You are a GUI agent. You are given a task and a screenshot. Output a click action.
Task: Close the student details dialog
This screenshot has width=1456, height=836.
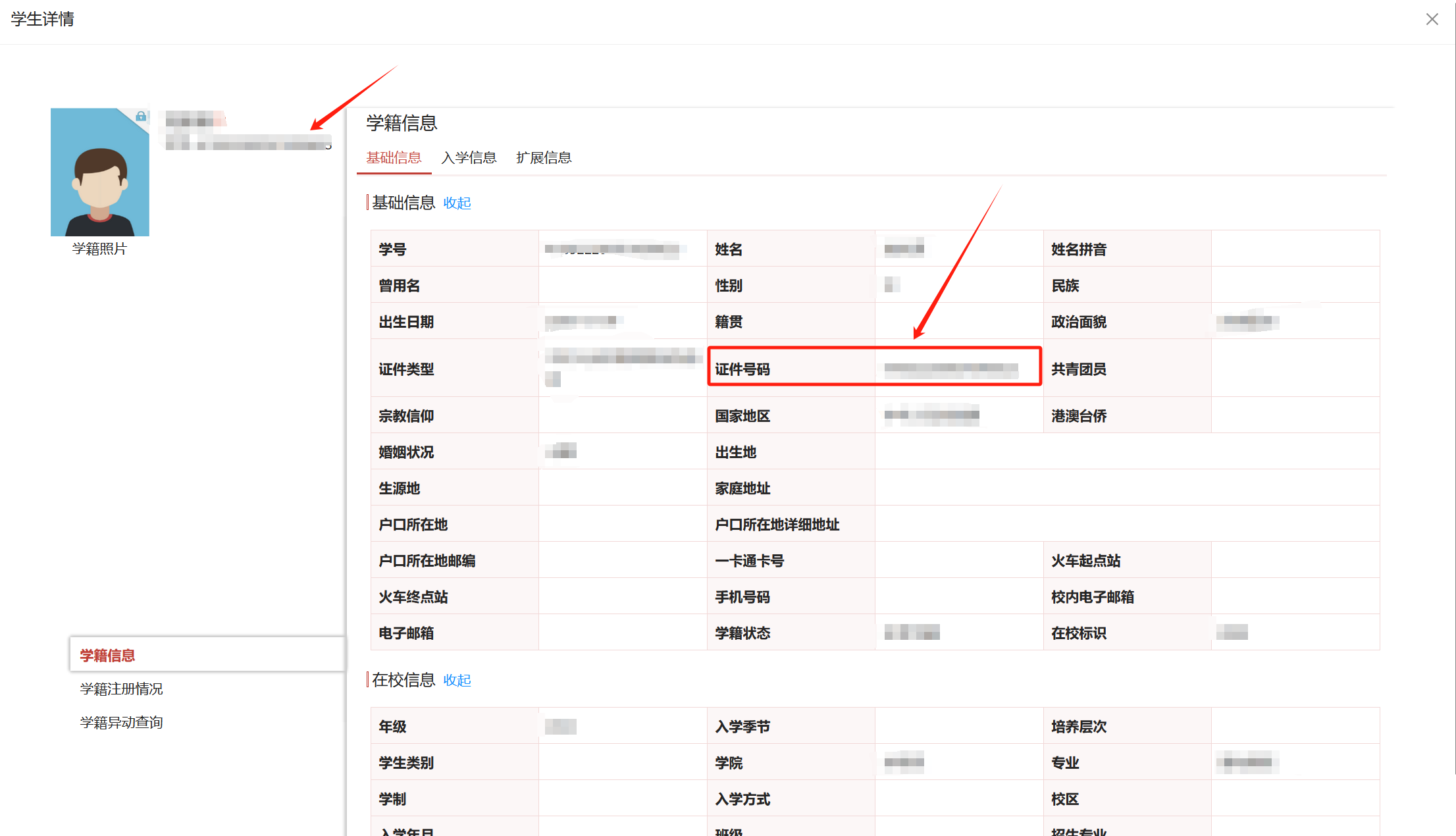click(1432, 19)
